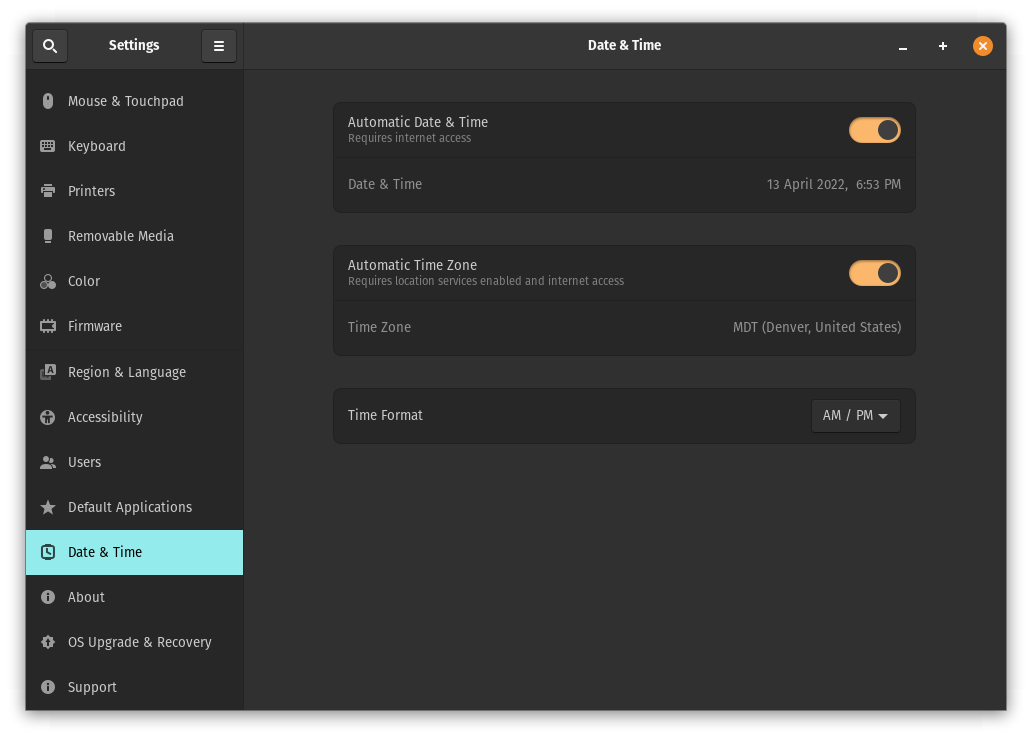Screen dimensions: 1032x739
Task: Open Default Applications panel
Action: point(134,507)
